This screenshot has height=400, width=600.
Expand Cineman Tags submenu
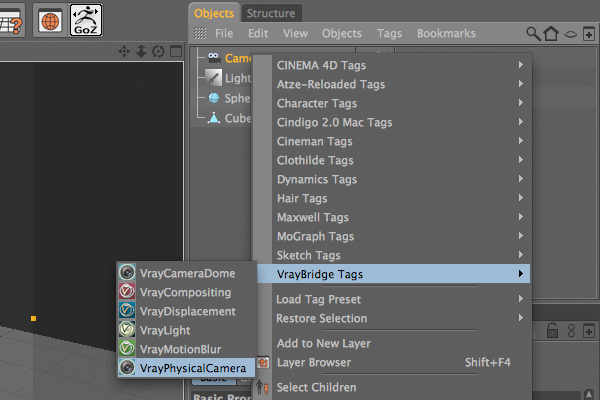pos(401,141)
